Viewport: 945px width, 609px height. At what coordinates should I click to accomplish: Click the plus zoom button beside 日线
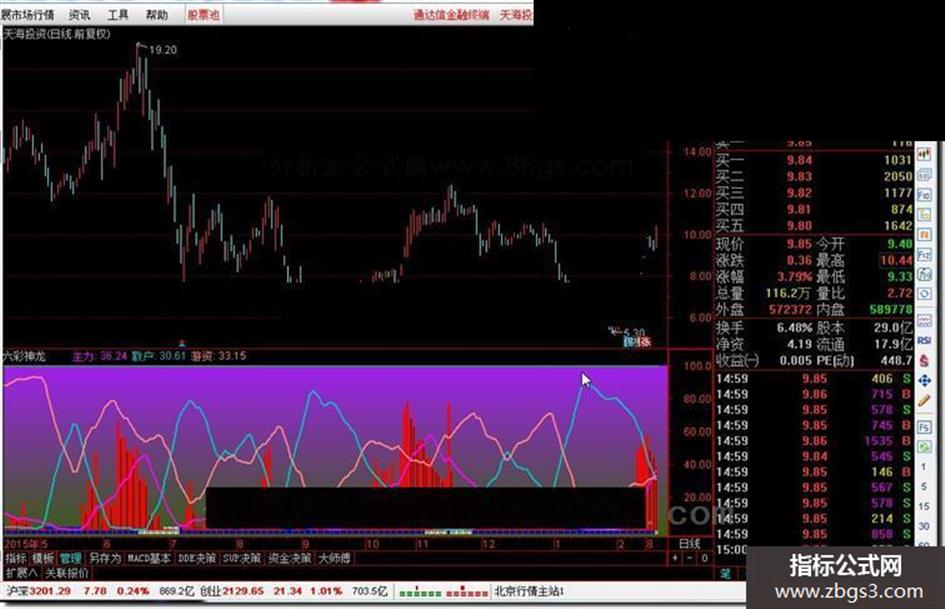675,558
